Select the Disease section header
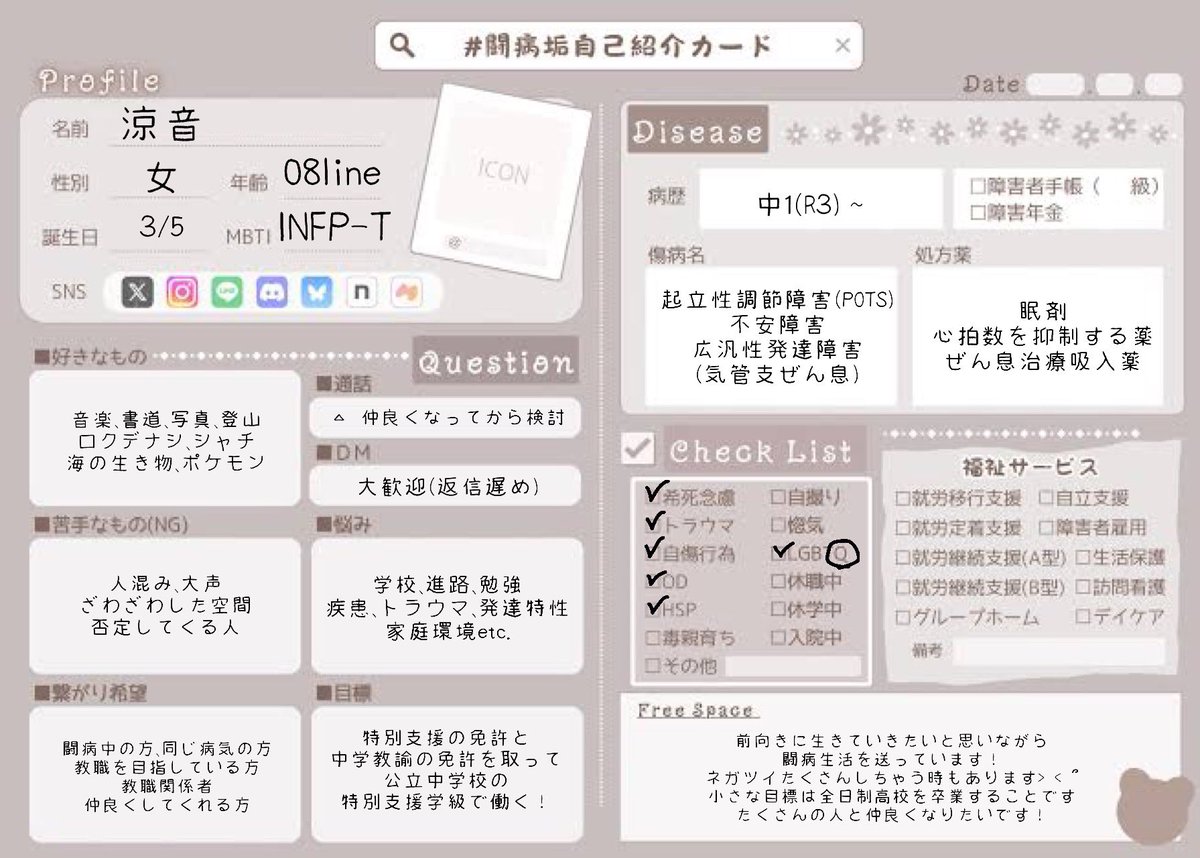The width and height of the screenshot is (1200, 858). tap(697, 130)
